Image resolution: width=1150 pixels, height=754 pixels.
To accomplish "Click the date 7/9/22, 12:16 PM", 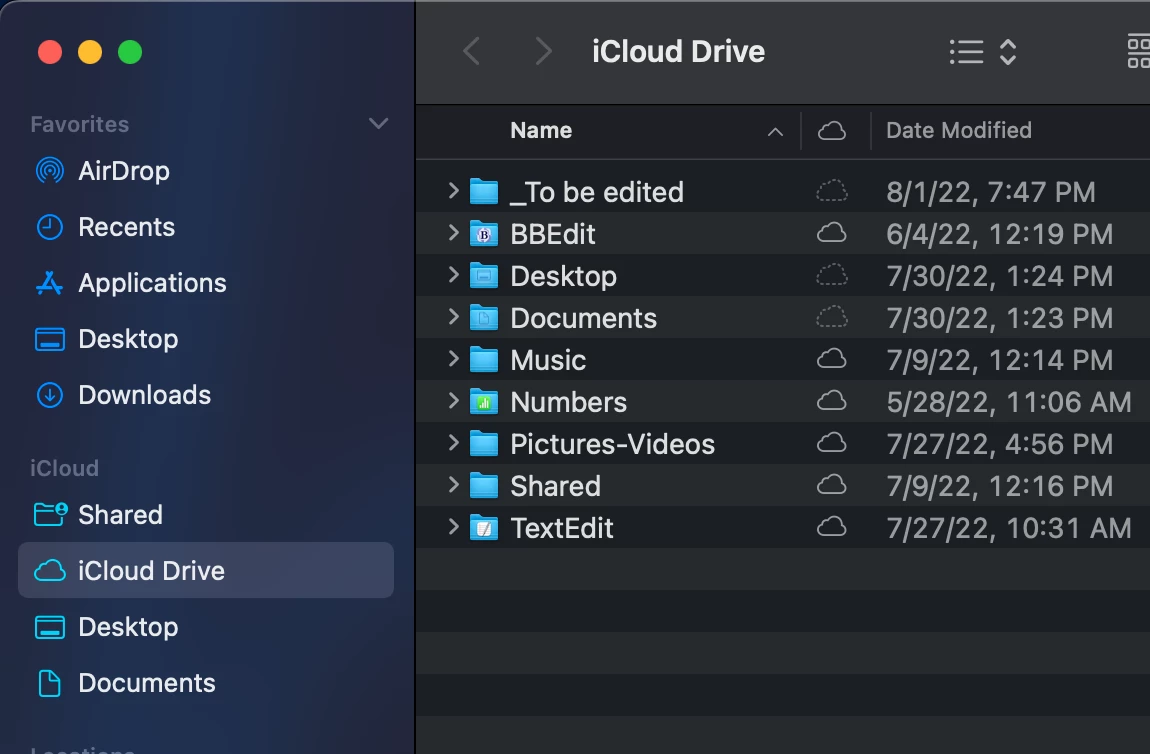I will click(x=1000, y=486).
